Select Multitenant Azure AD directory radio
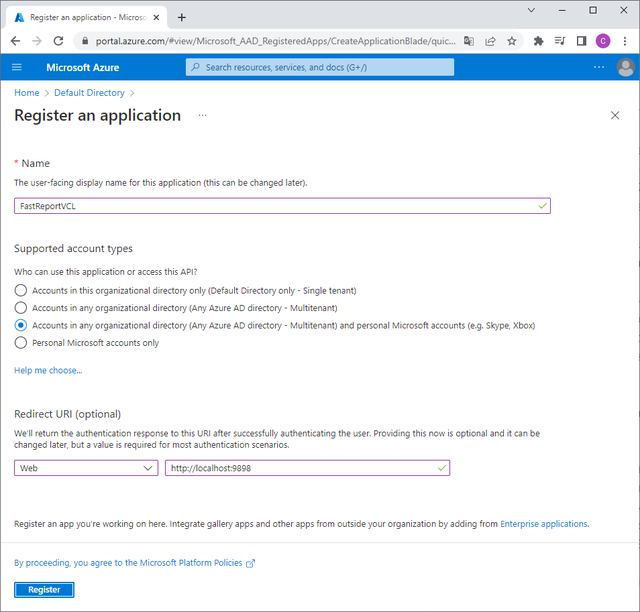This screenshot has height=612, width=640. (x=21, y=307)
